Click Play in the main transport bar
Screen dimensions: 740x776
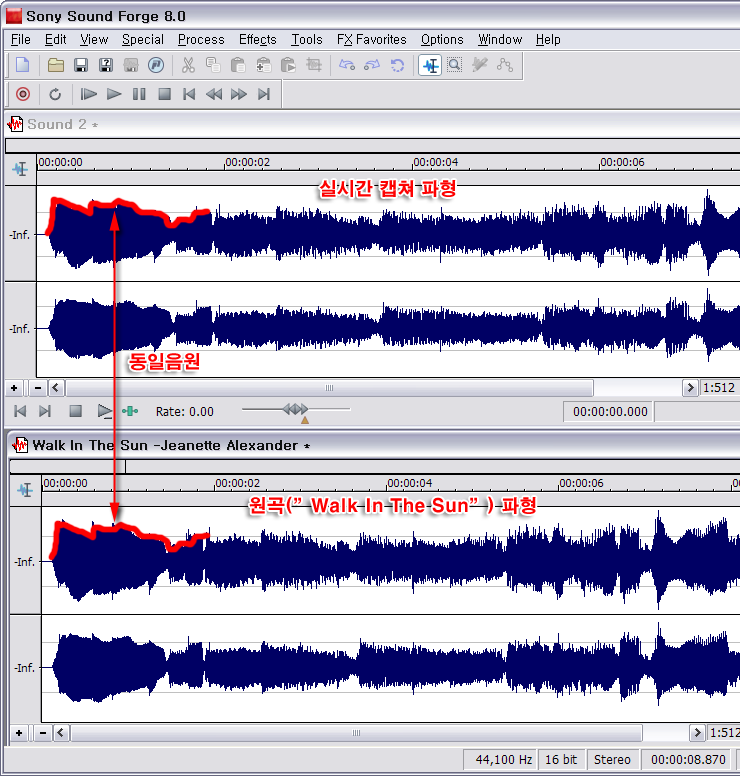(114, 94)
